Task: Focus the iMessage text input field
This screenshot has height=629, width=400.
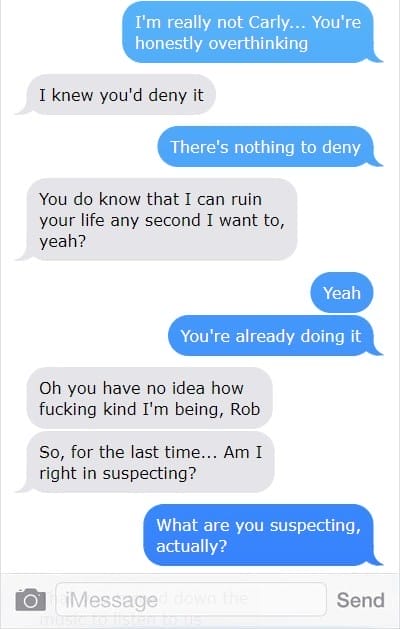Action: [x=191, y=599]
